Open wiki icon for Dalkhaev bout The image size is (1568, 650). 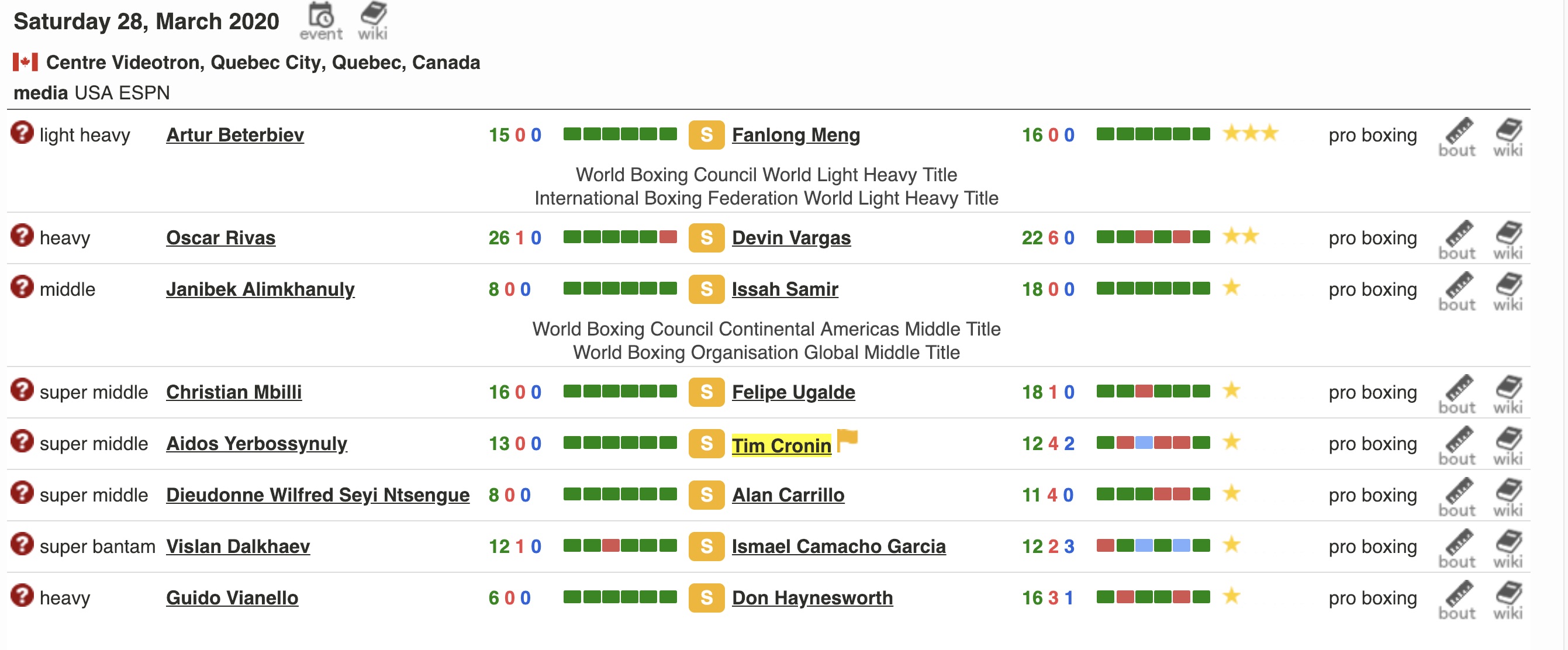(1508, 548)
